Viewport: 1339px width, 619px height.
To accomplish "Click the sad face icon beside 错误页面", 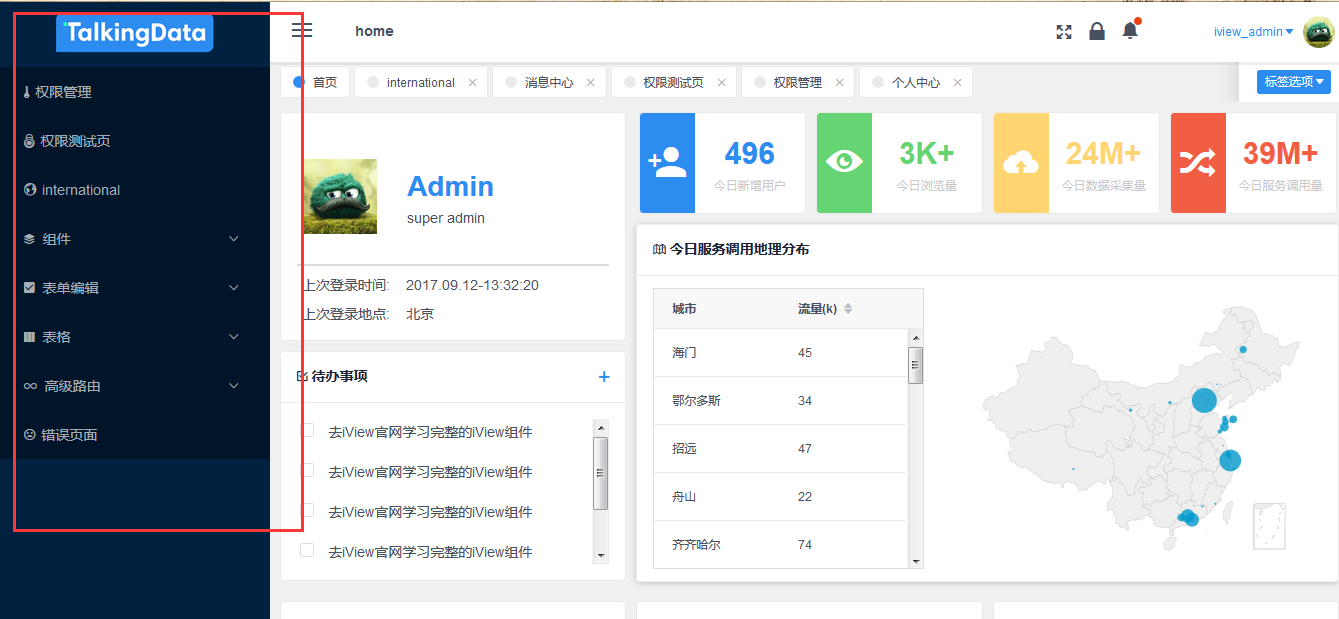I will point(30,435).
